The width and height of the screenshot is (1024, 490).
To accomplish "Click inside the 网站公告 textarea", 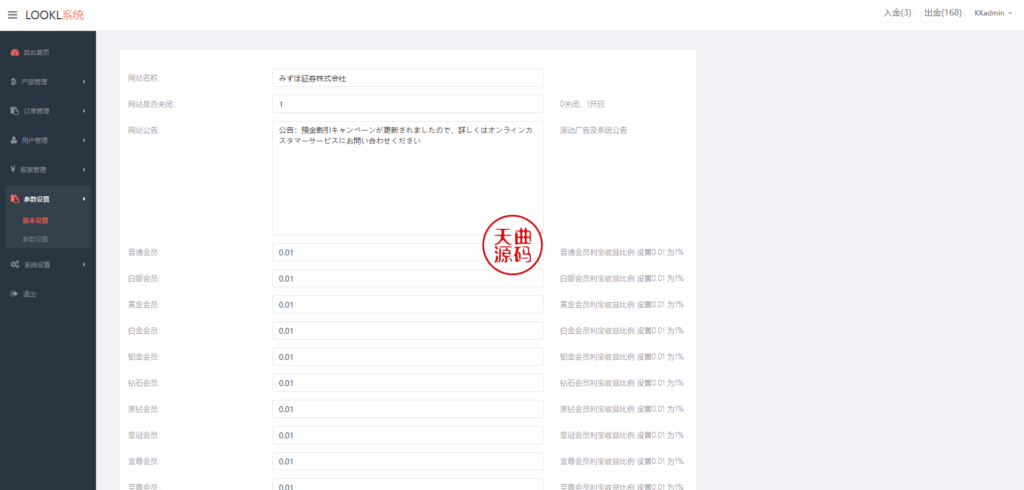I will (408, 178).
